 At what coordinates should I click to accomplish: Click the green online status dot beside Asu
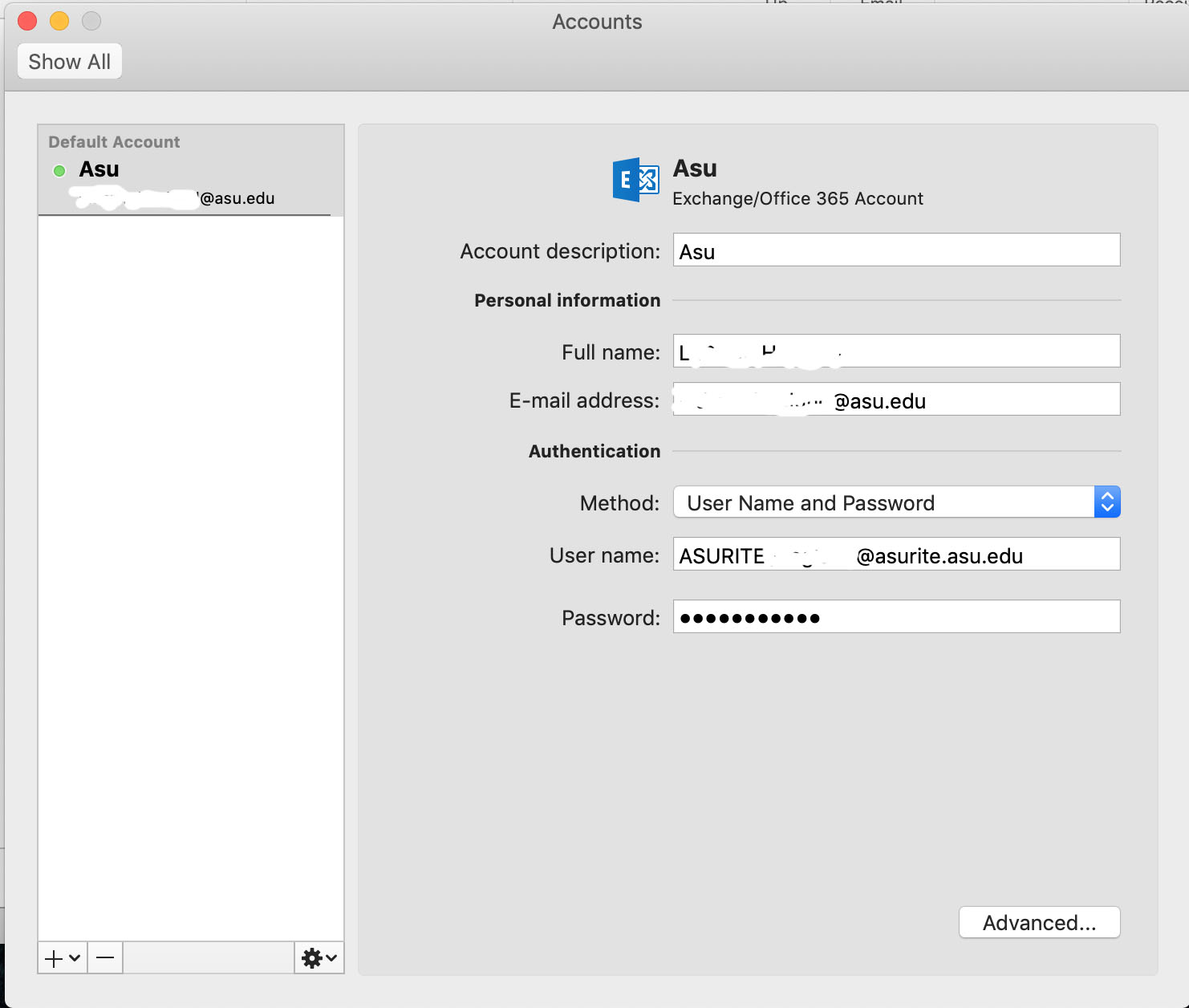pyautogui.click(x=59, y=169)
